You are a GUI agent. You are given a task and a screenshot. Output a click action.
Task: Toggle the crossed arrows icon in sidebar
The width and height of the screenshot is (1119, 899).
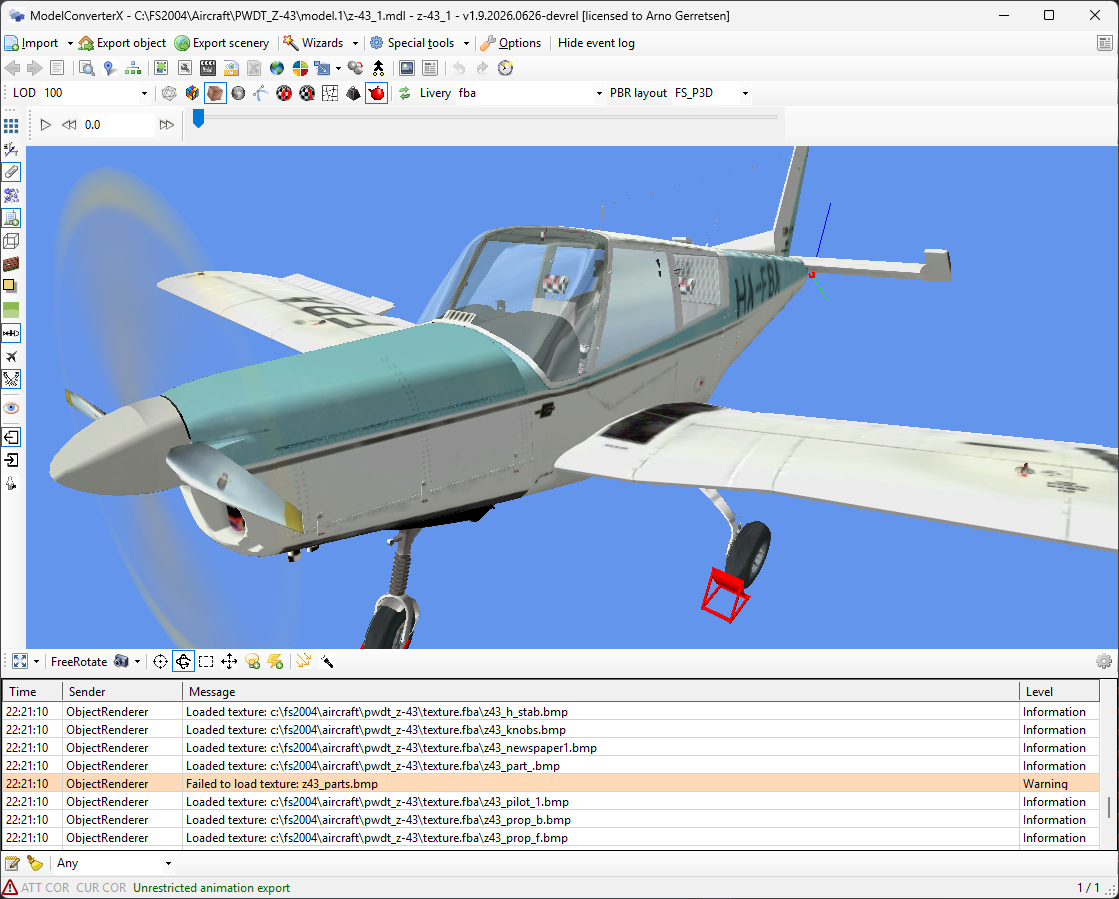click(11, 379)
